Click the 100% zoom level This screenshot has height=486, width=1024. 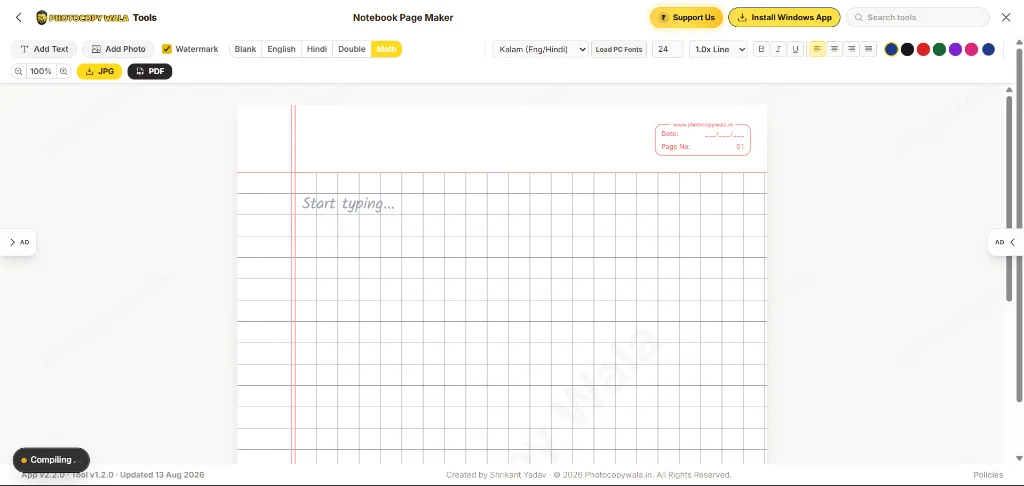pos(40,71)
